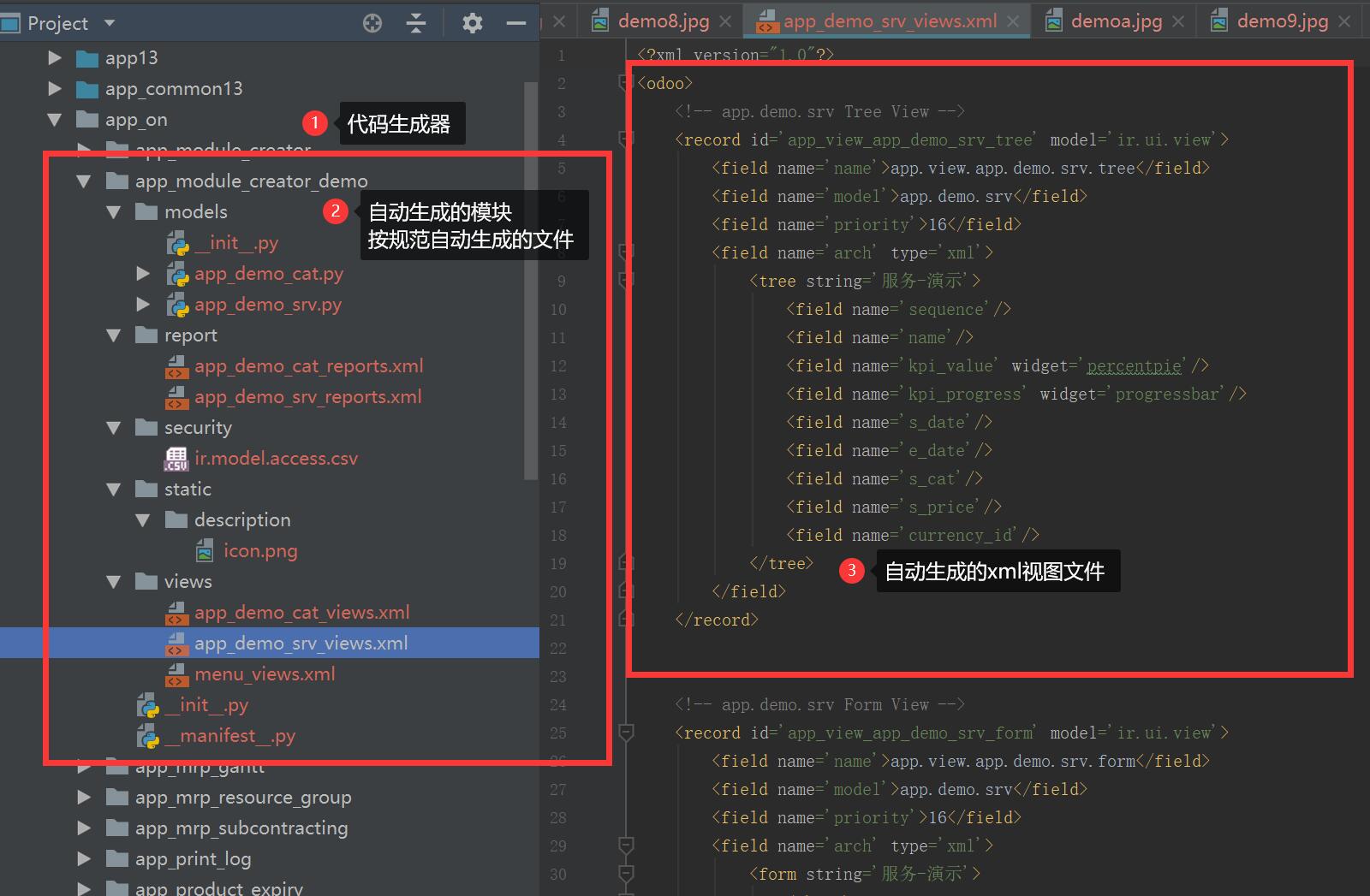Click the locate/scroll-from-source target icon
The height and width of the screenshot is (896, 1370).
pos(372,23)
